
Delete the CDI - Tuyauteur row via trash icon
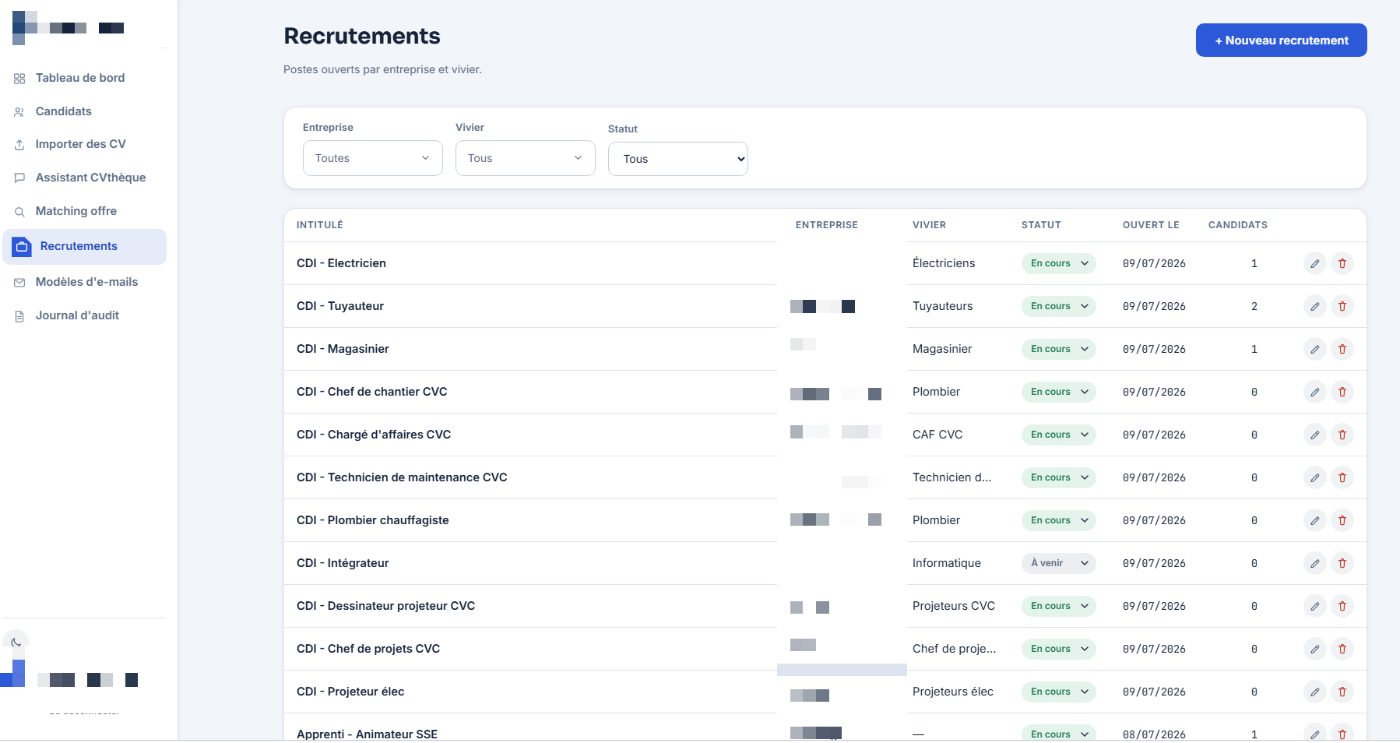point(1342,307)
